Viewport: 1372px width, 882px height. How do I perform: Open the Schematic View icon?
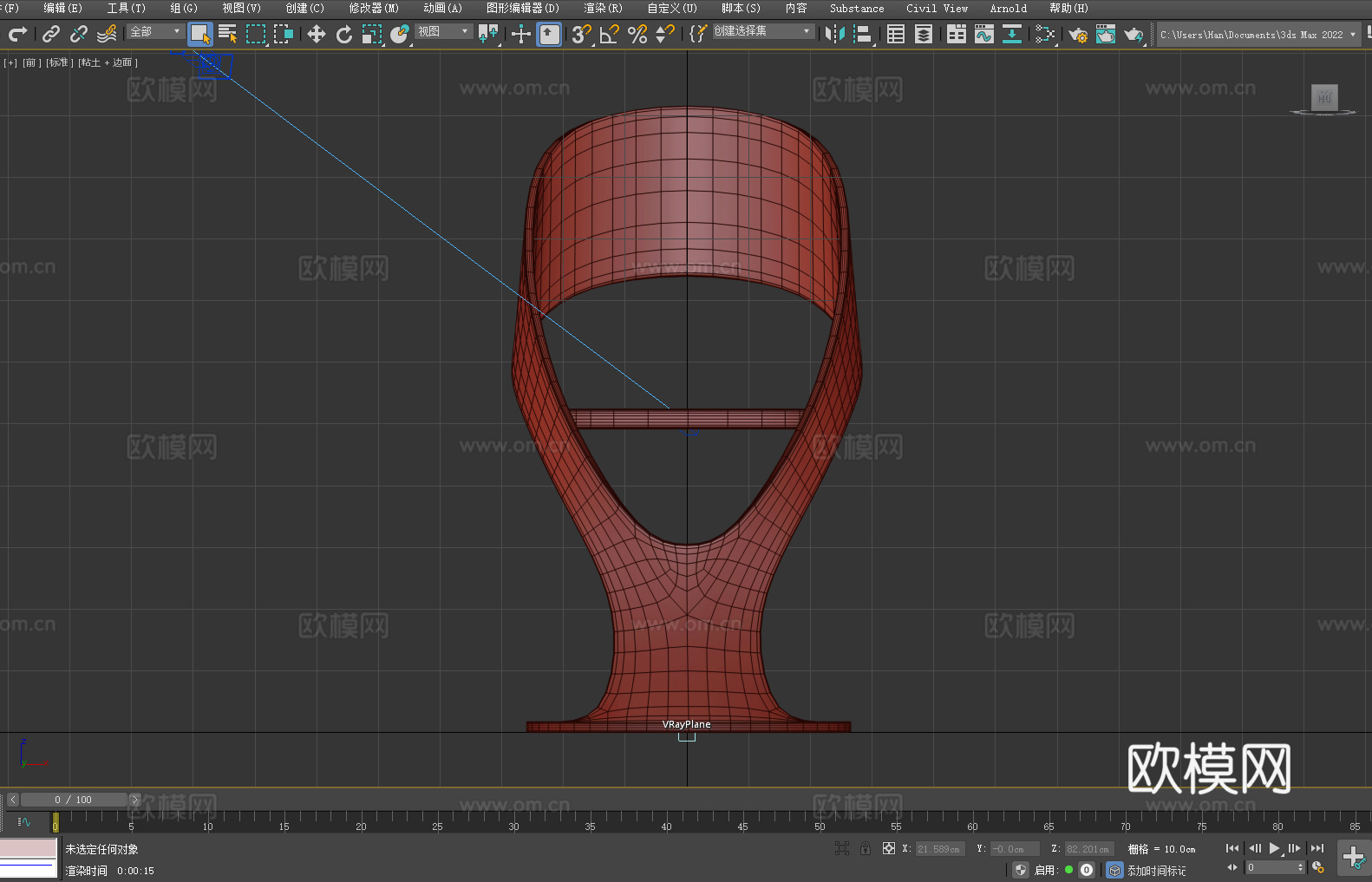tap(1045, 34)
